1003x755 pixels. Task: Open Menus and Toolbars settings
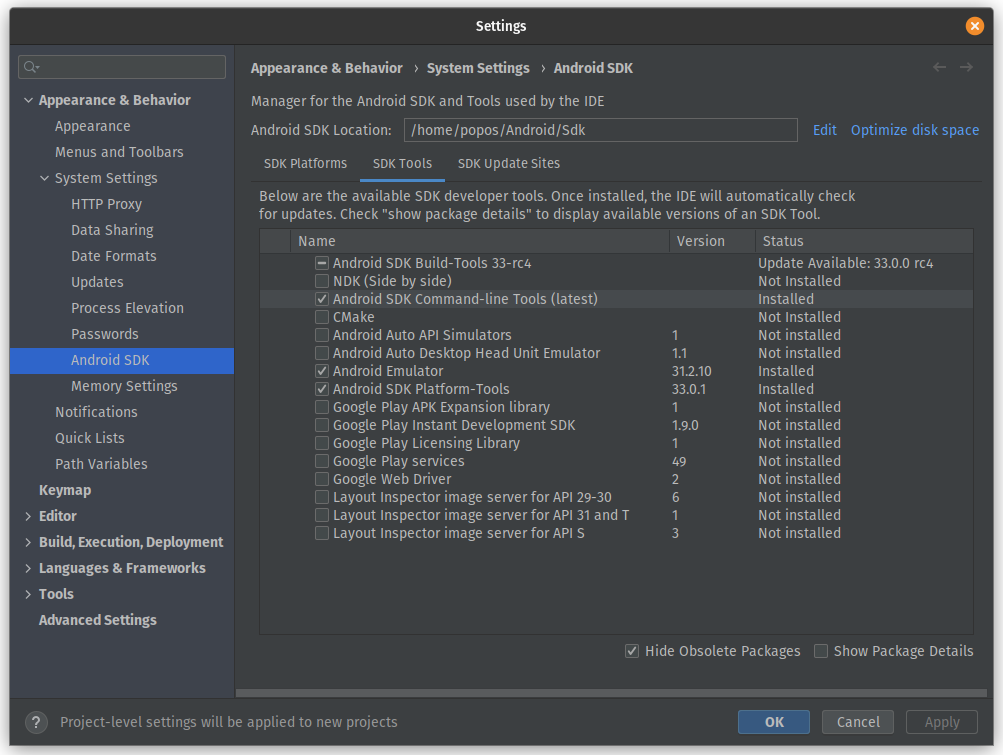click(119, 152)
